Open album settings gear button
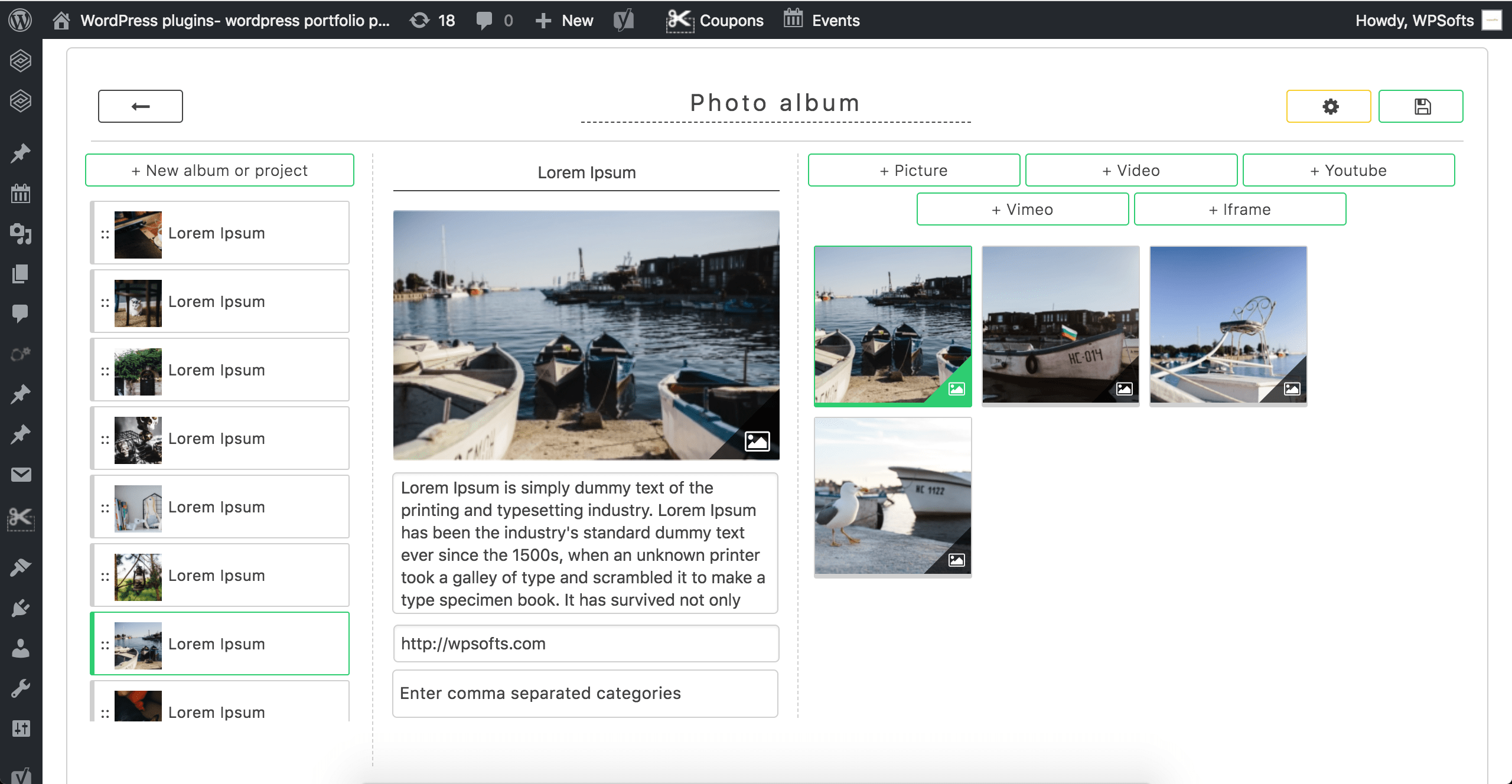 (x=1328, y=106)
